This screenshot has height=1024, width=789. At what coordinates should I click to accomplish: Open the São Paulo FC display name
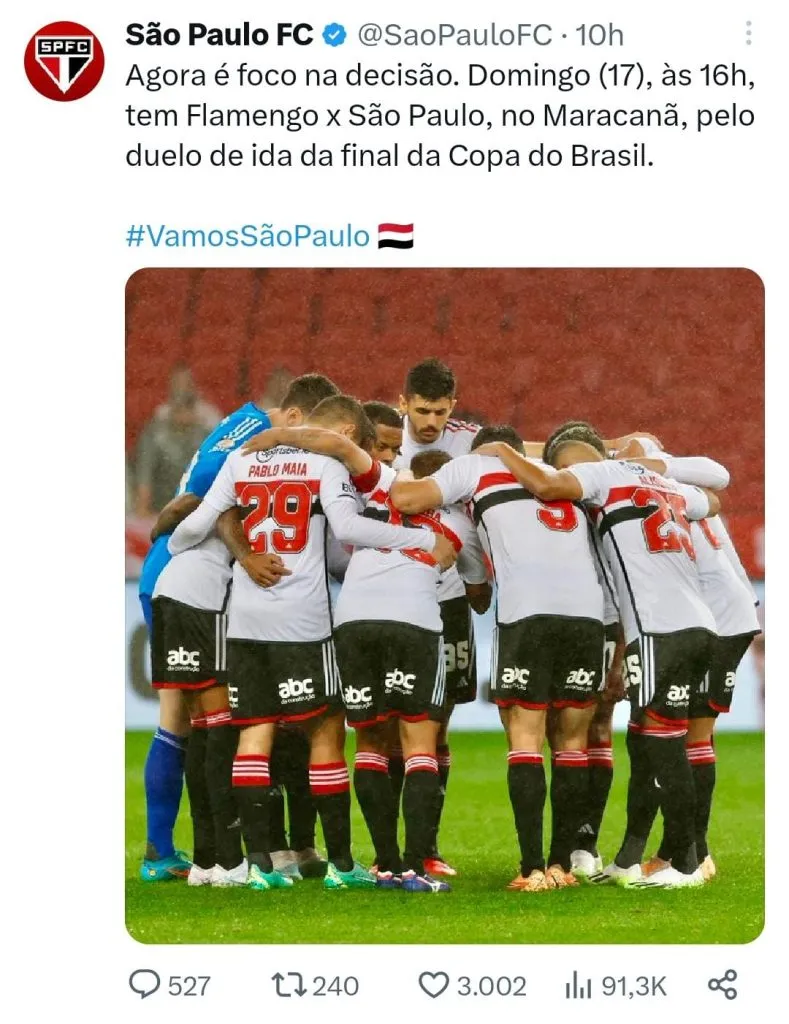(219, 35)
